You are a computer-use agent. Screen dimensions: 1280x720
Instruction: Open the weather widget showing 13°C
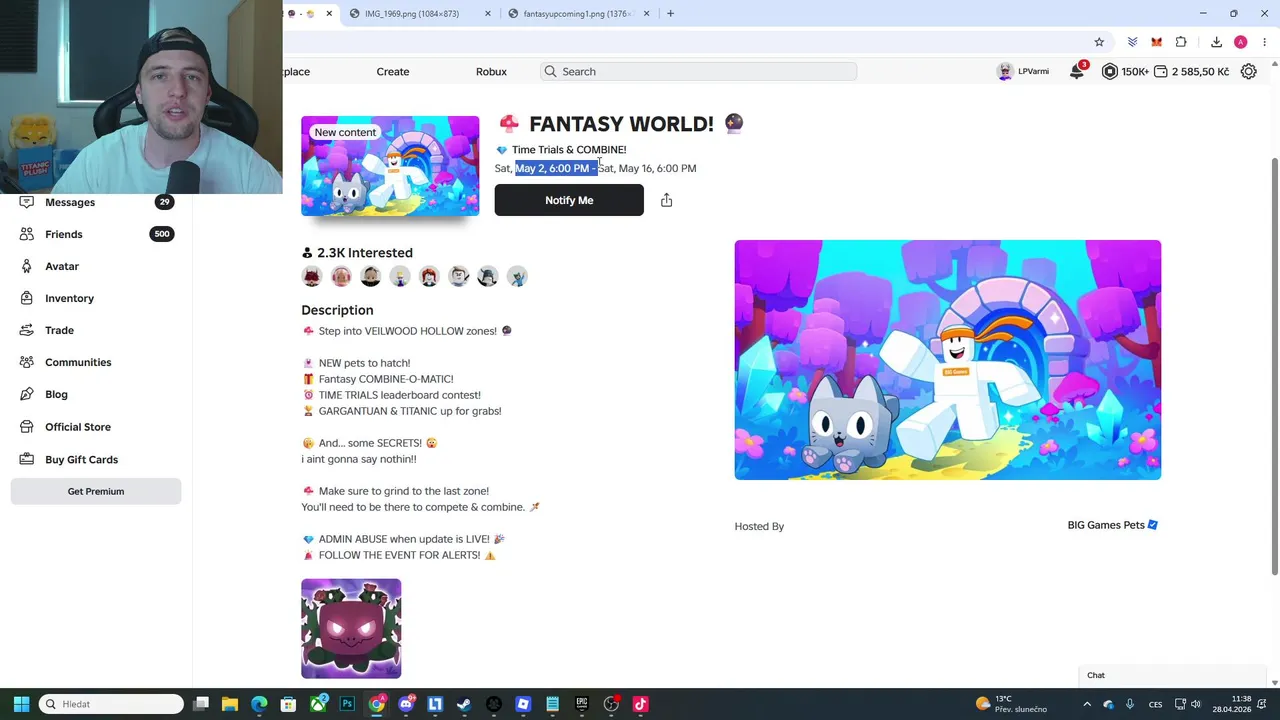[x=1011, y=704]
